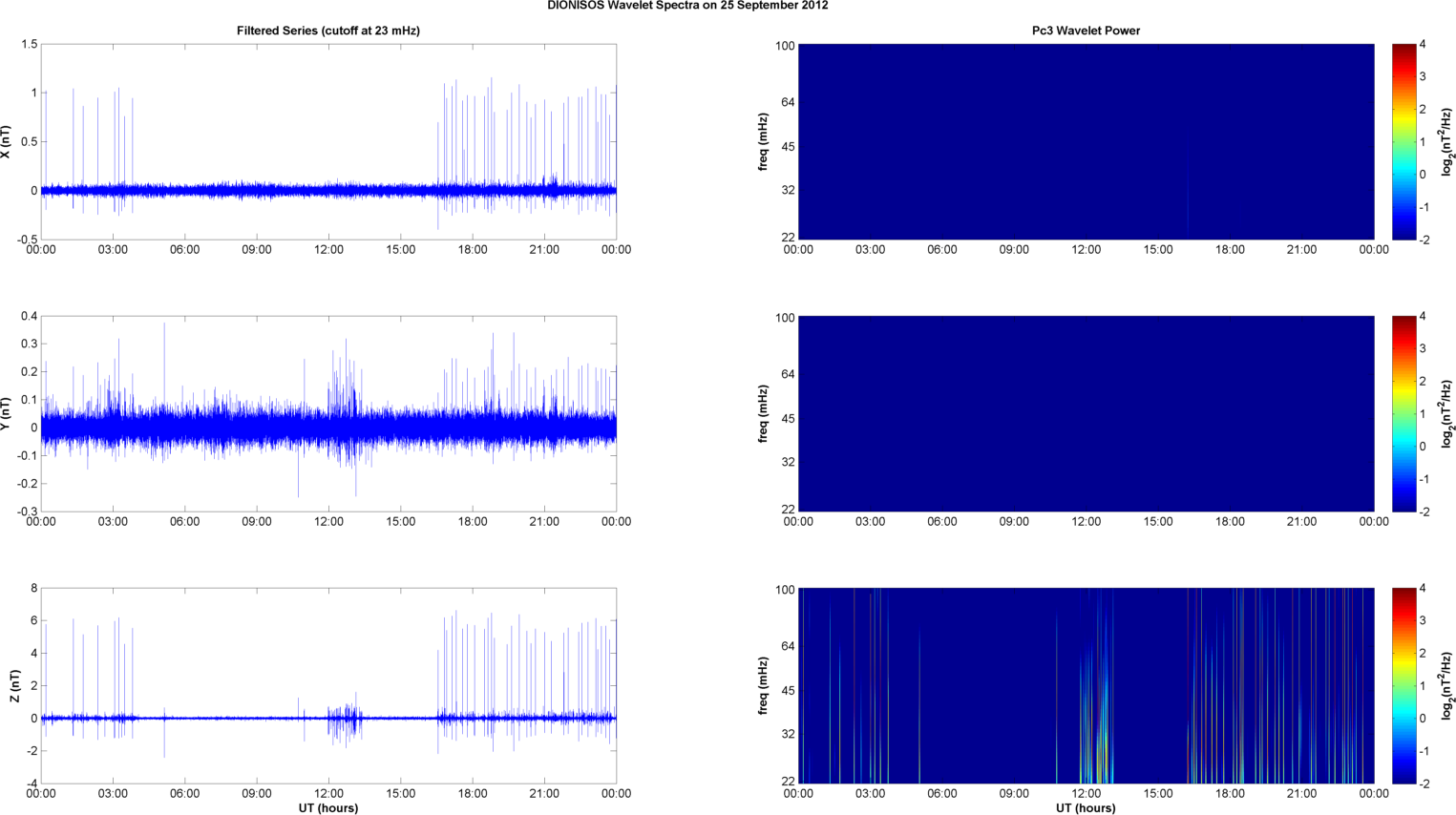Click the '-2' tick on the bottom color bar
Screen dimensions: 1456x815
pos(1424,784)
